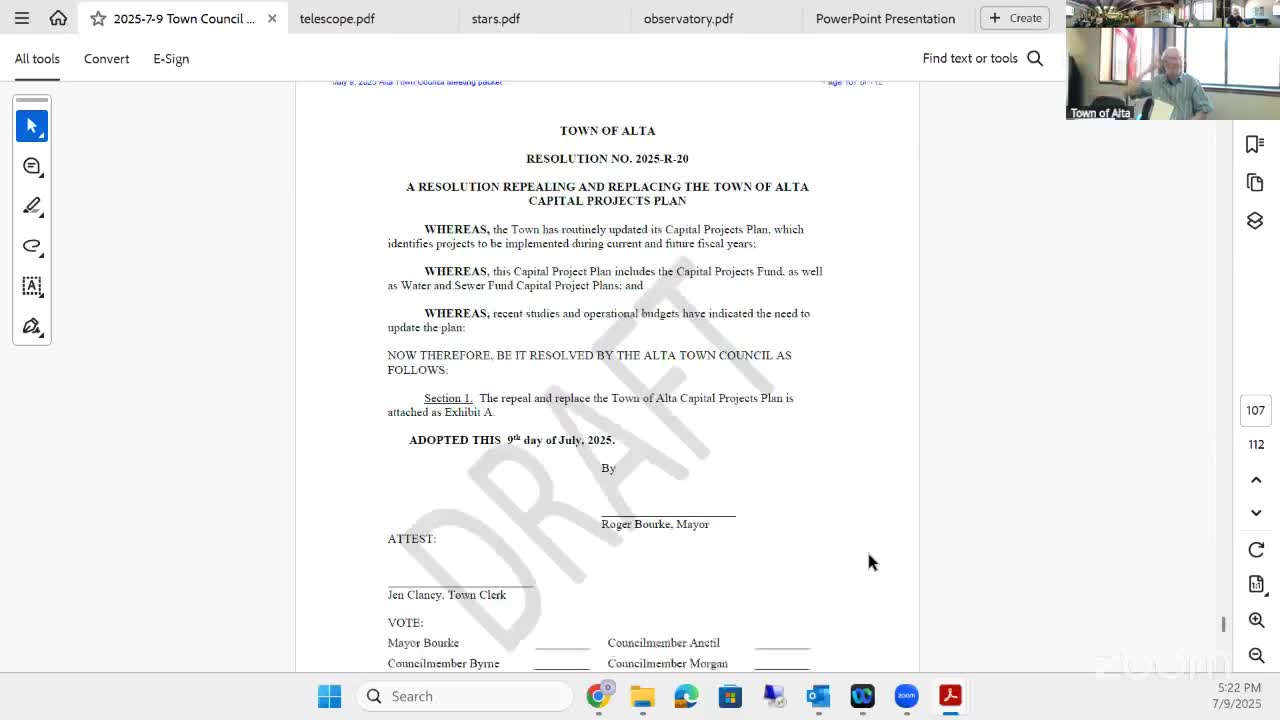This screenshot has width=1280, height=720.
Task: Click the vertical scrollbar thumb
Action: coord(1223,624)
